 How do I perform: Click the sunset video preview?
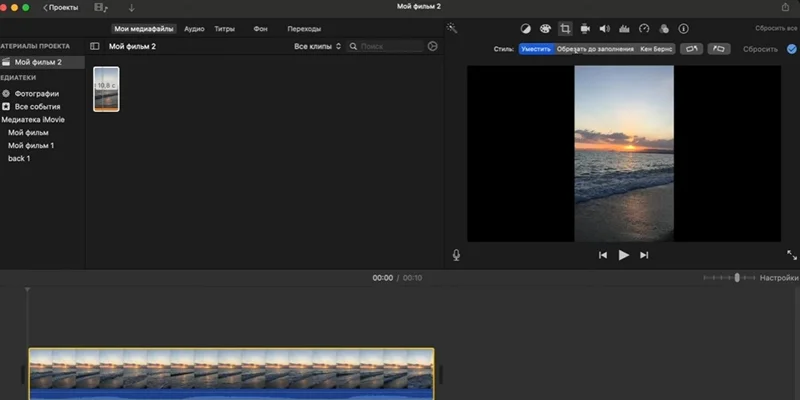(x=624, y=154)
